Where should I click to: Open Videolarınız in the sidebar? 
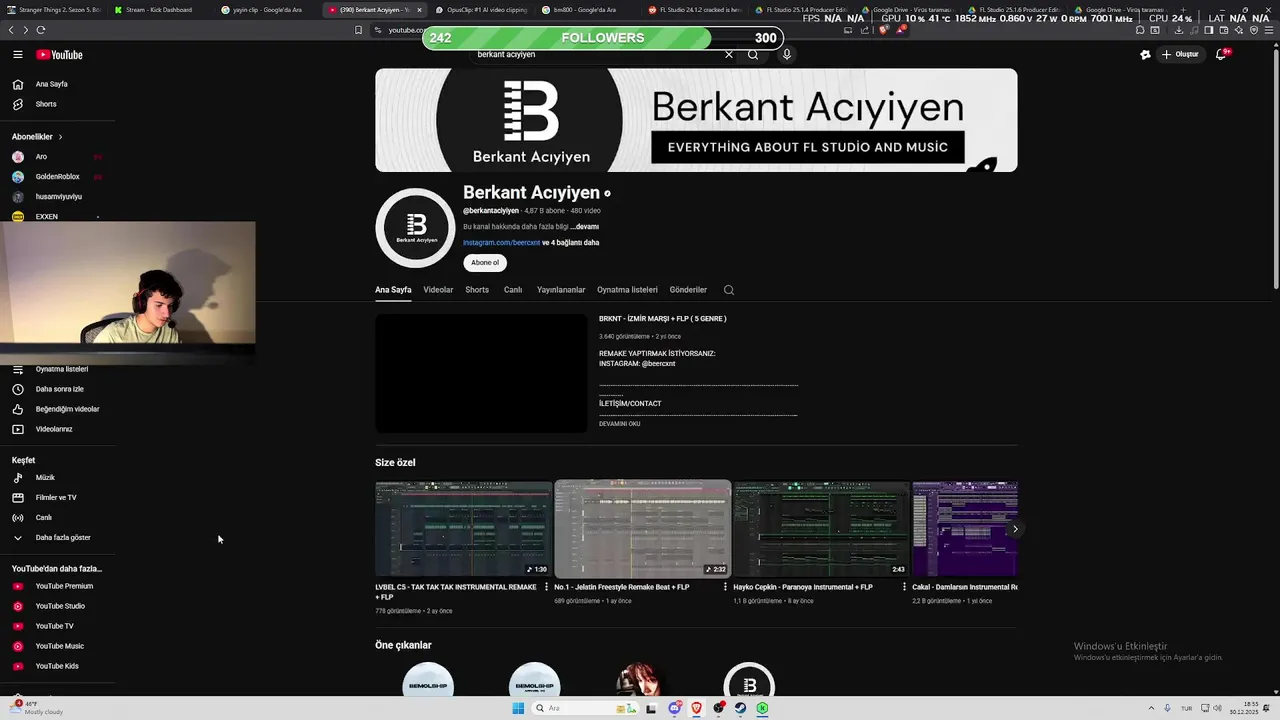tap(54, 429)
